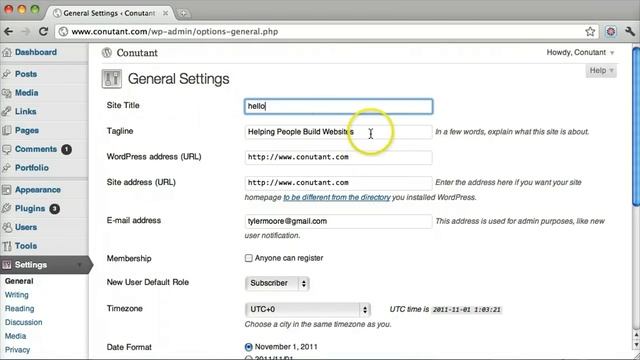Screen dimensions: 640x360
Task: Collapse the Settings menu arrow
Action: tap(80, 265)
